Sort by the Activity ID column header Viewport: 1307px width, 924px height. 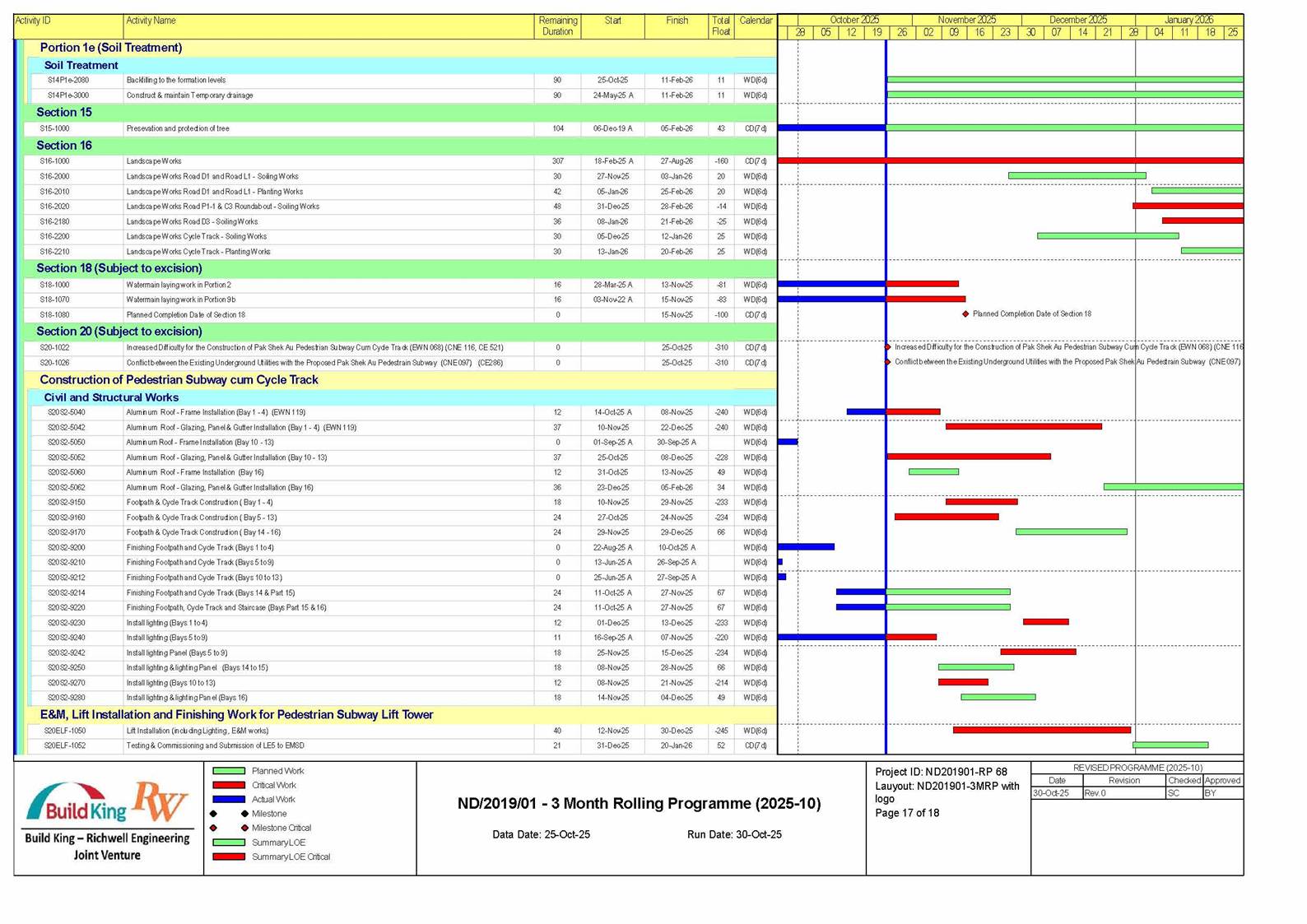34,21
